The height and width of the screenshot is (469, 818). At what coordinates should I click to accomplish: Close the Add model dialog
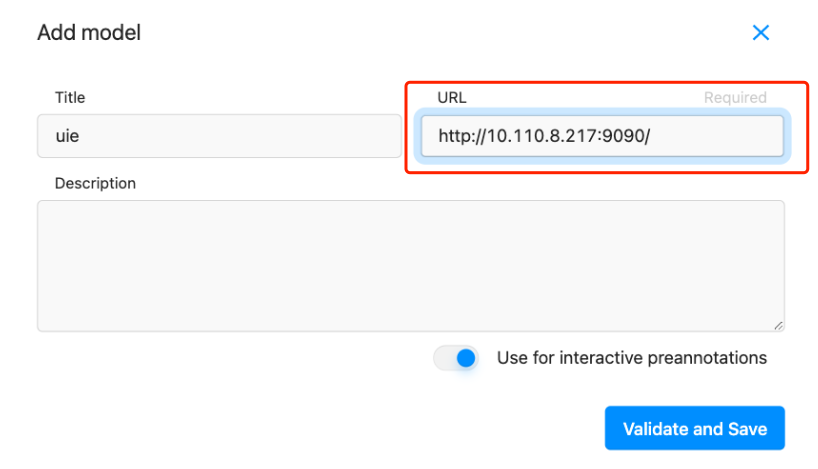[761, 33]
